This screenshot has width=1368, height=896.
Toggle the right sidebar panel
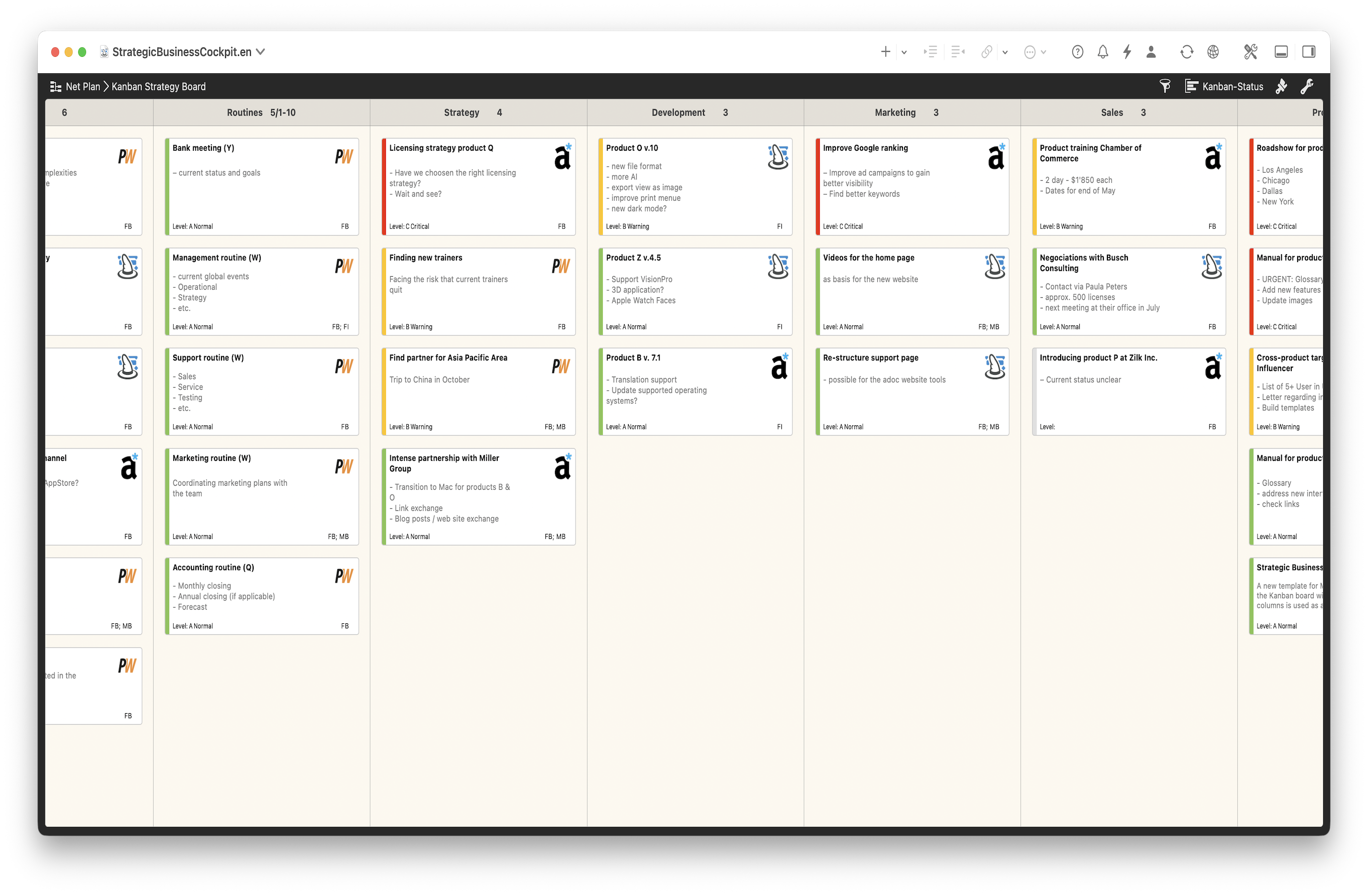1309,52
